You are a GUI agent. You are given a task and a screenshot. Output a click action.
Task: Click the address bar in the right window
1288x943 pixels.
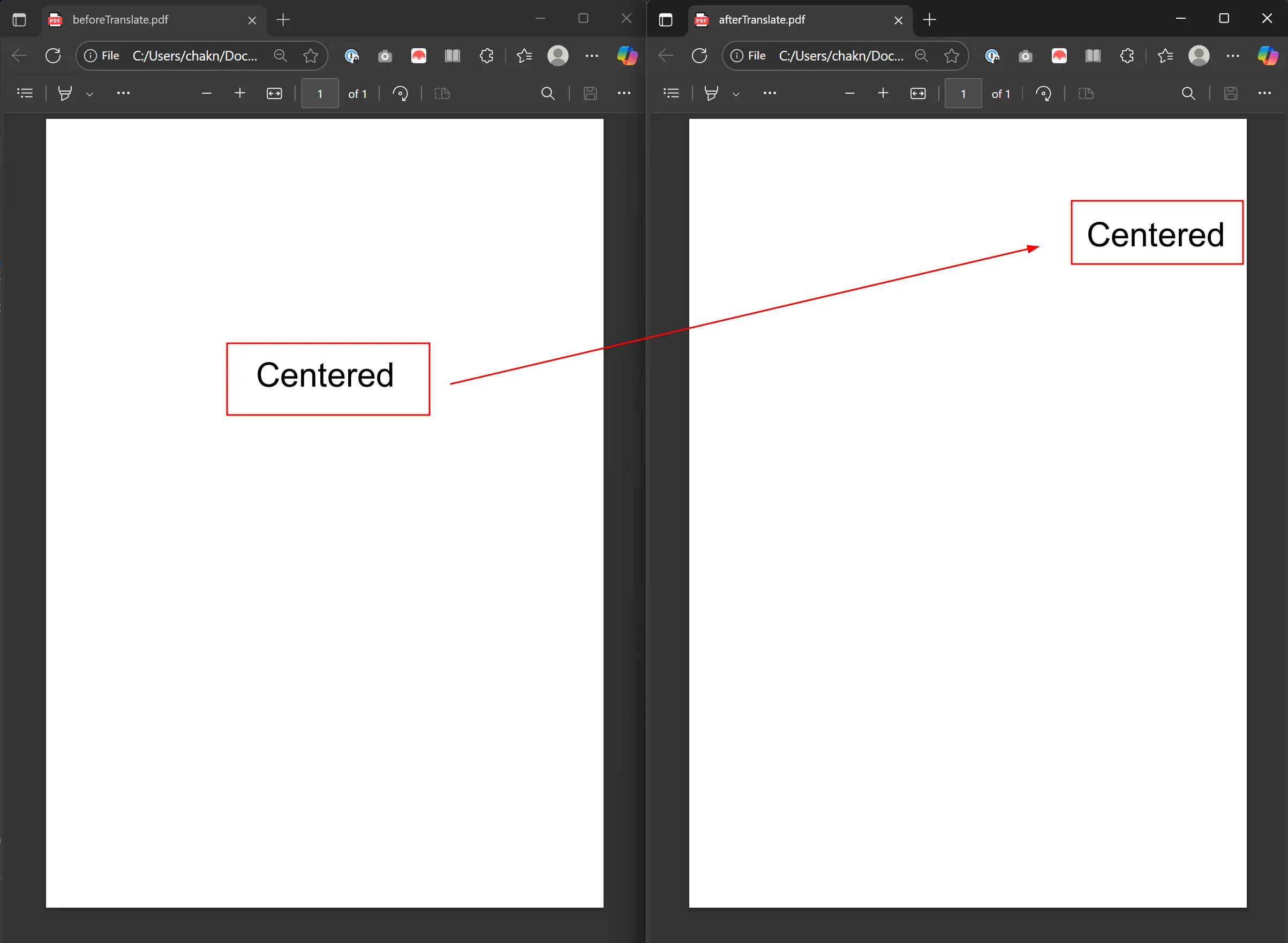(x=842, y=55)
